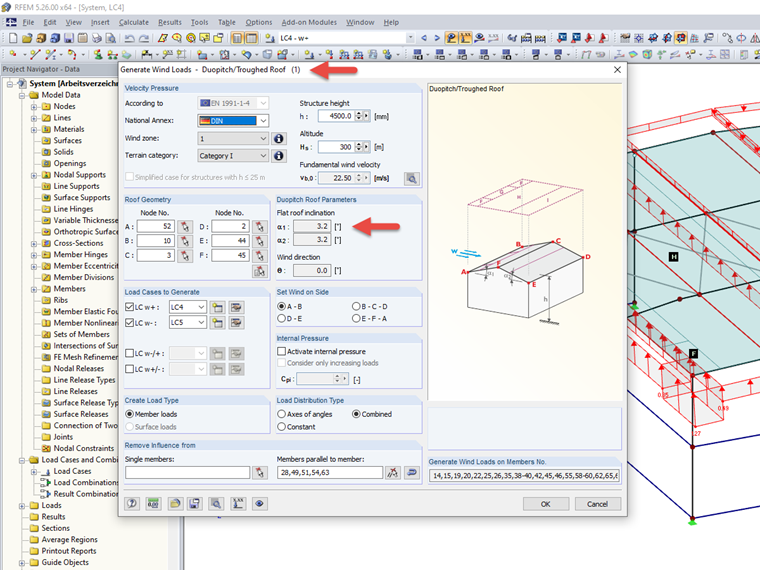Screen dimensions: 760x570
Task: Pick parallel members graphically
Action: (393, 473)
